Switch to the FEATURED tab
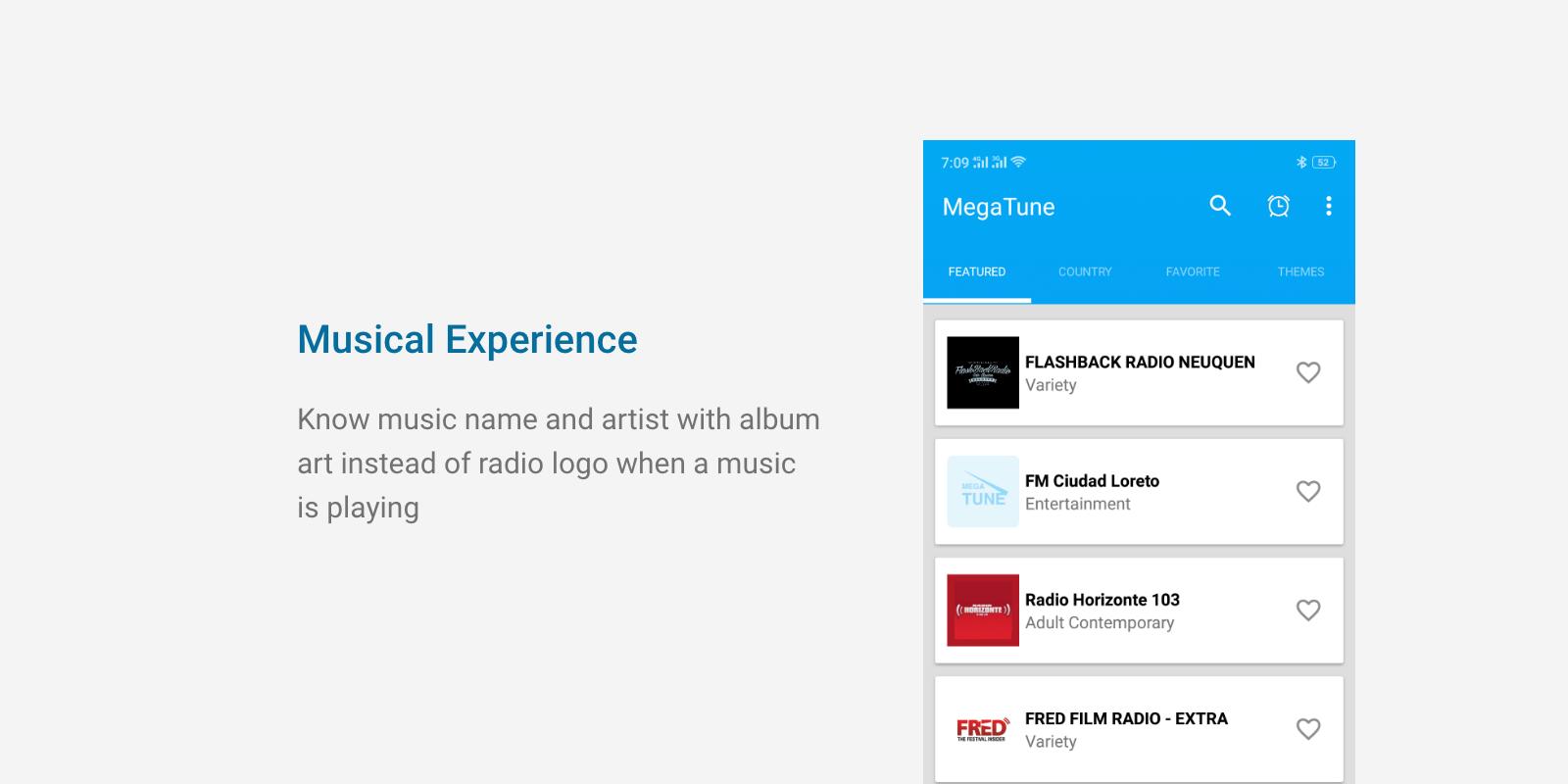 click(977, 271)
